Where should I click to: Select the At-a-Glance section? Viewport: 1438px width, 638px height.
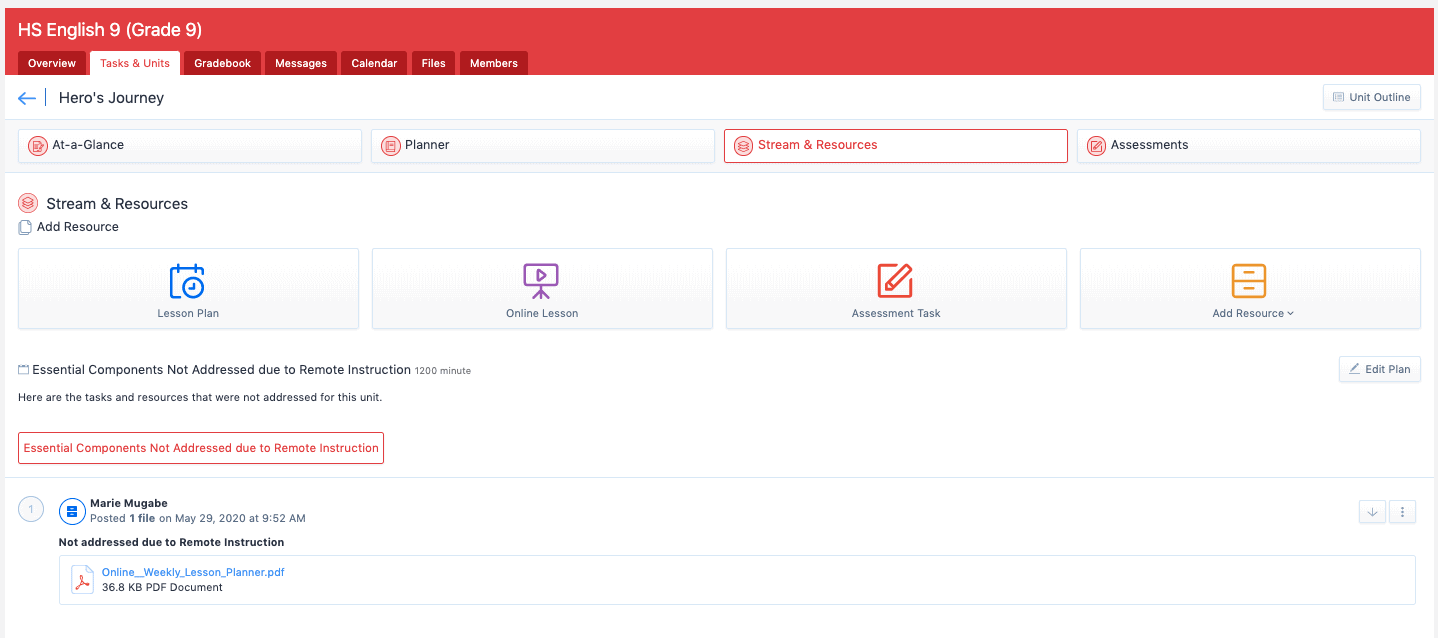(x=190, y=145)
